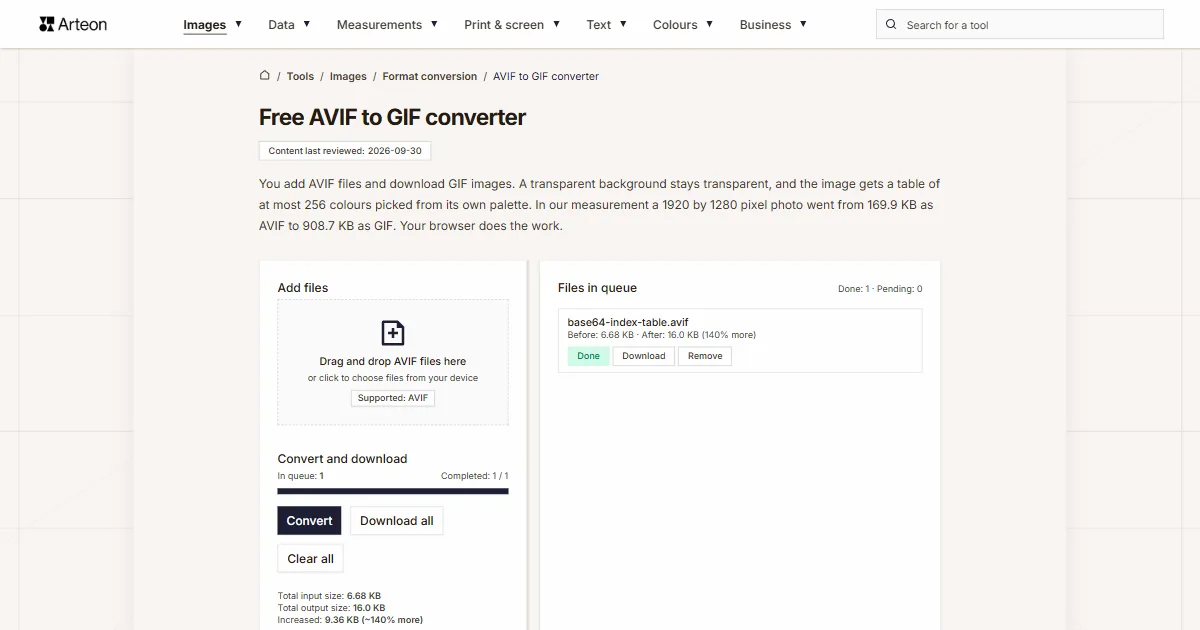This screenshot has height=630, width=1200.
Task: Expand the Text dropdown arrow
Action: coord(623,24)
